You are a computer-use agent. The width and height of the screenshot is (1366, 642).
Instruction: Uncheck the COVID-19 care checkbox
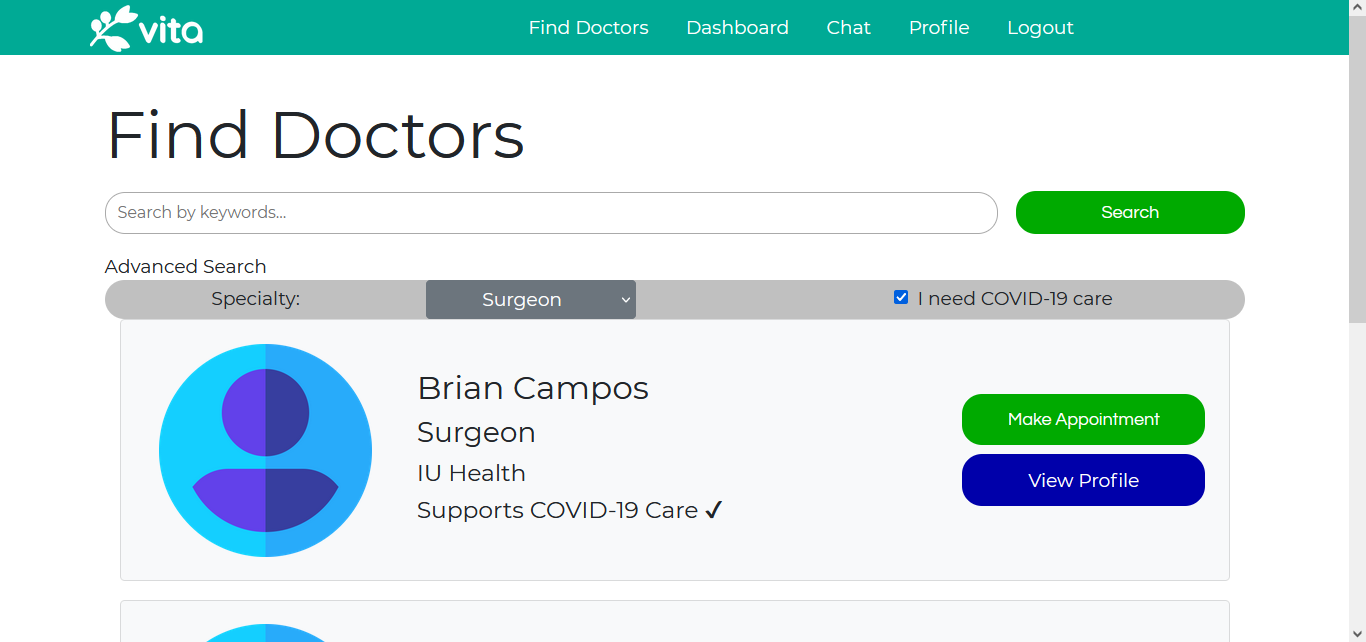tap(901, 297)
